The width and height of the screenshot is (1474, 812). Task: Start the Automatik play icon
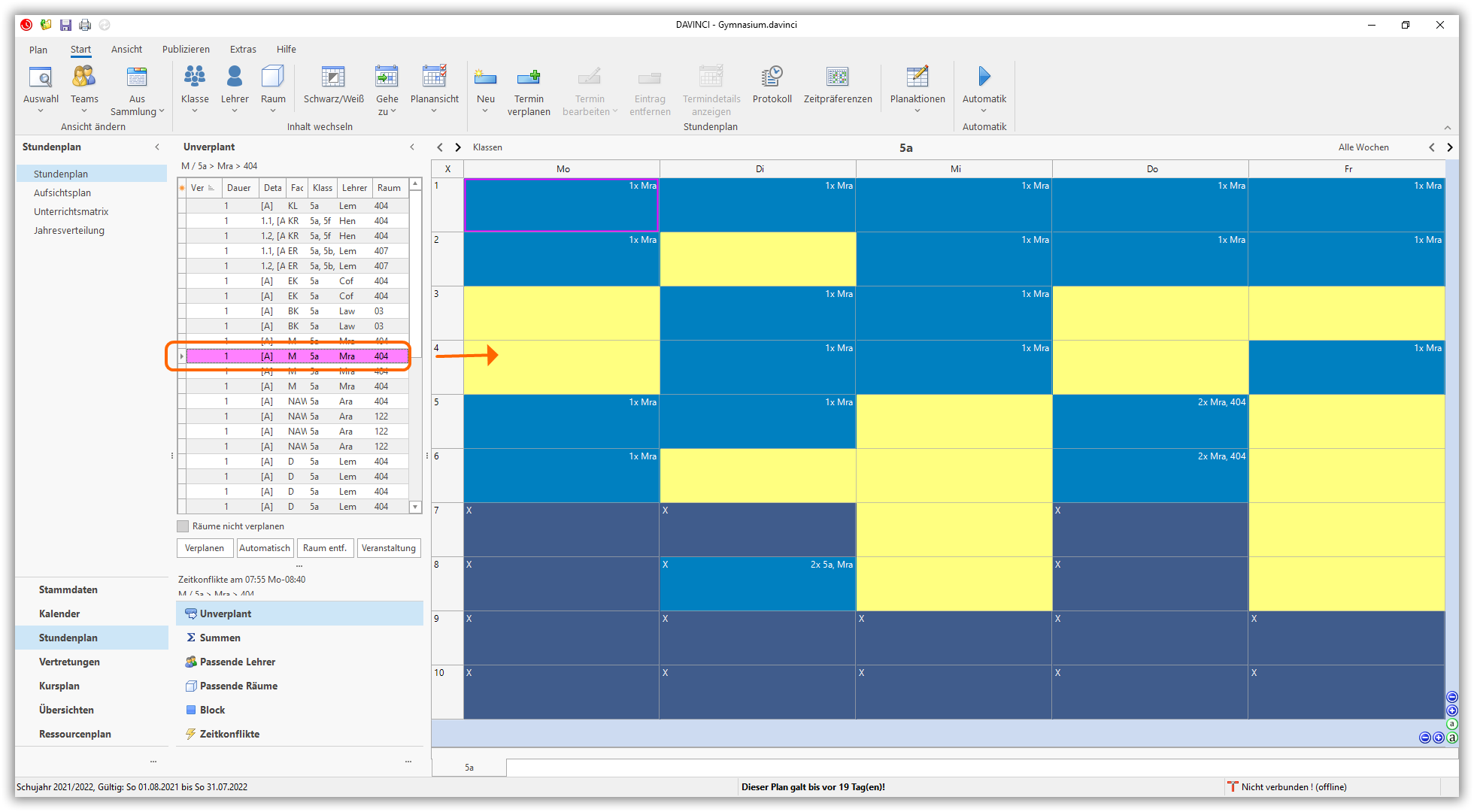(x=984, y=77)
